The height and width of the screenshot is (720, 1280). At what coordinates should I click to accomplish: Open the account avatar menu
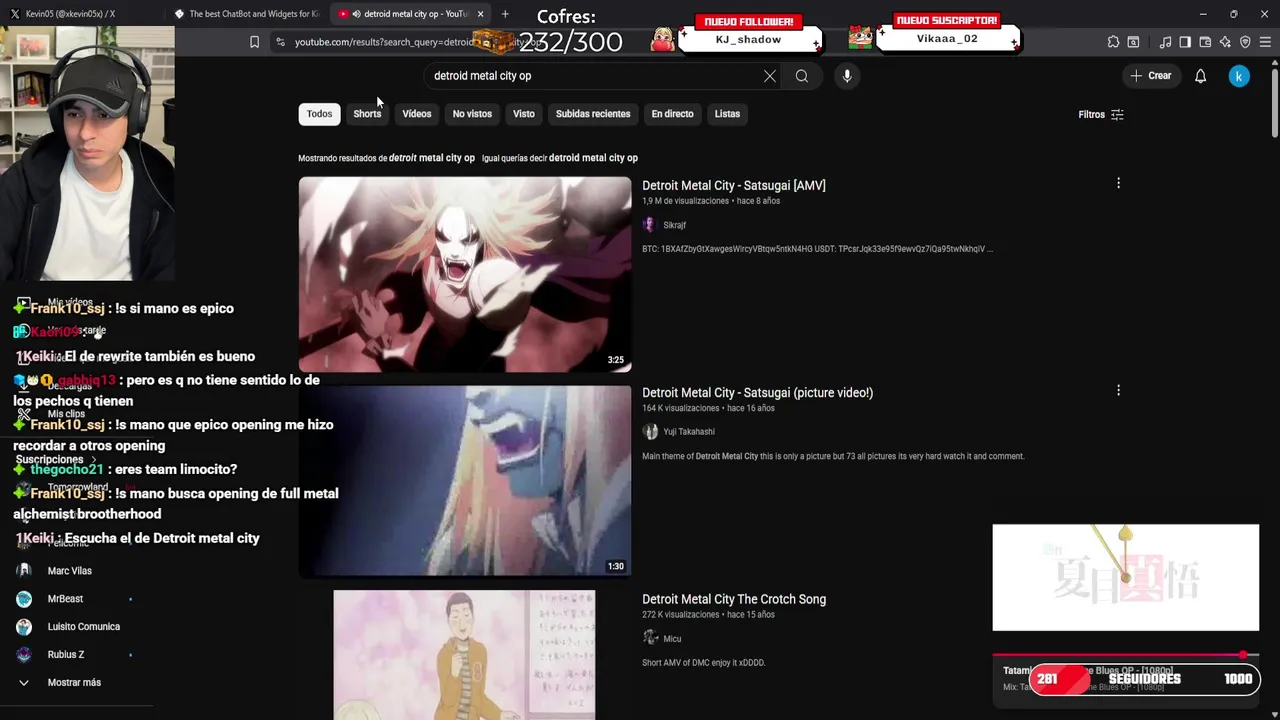(x=1239, y=76)
